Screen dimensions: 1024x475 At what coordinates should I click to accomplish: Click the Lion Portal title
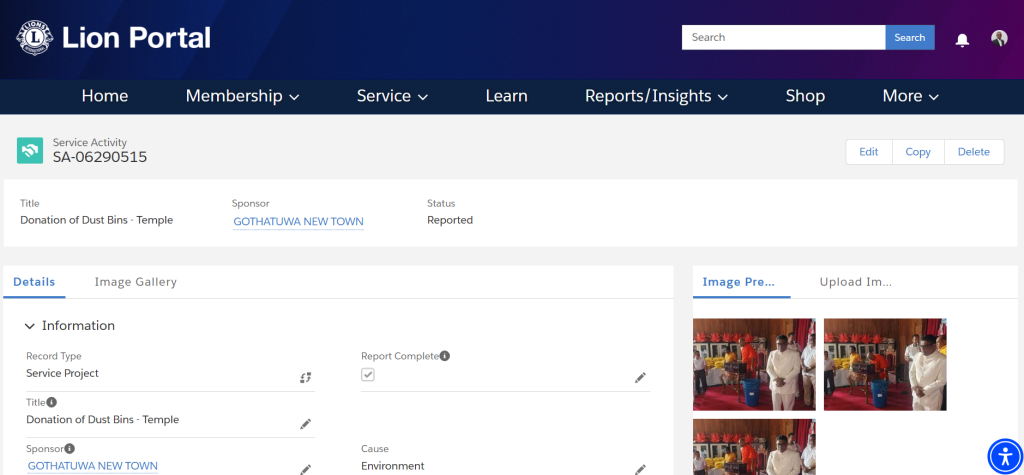click(136, 38)
